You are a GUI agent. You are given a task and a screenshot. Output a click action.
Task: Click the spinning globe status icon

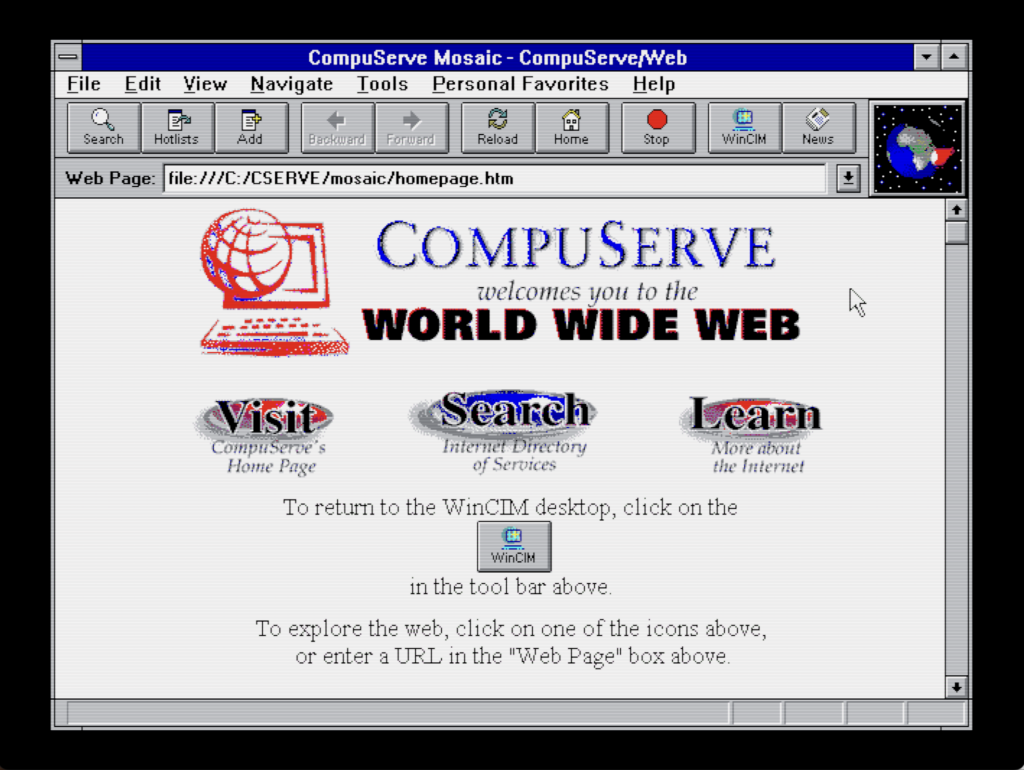click(x=918, y=148)
